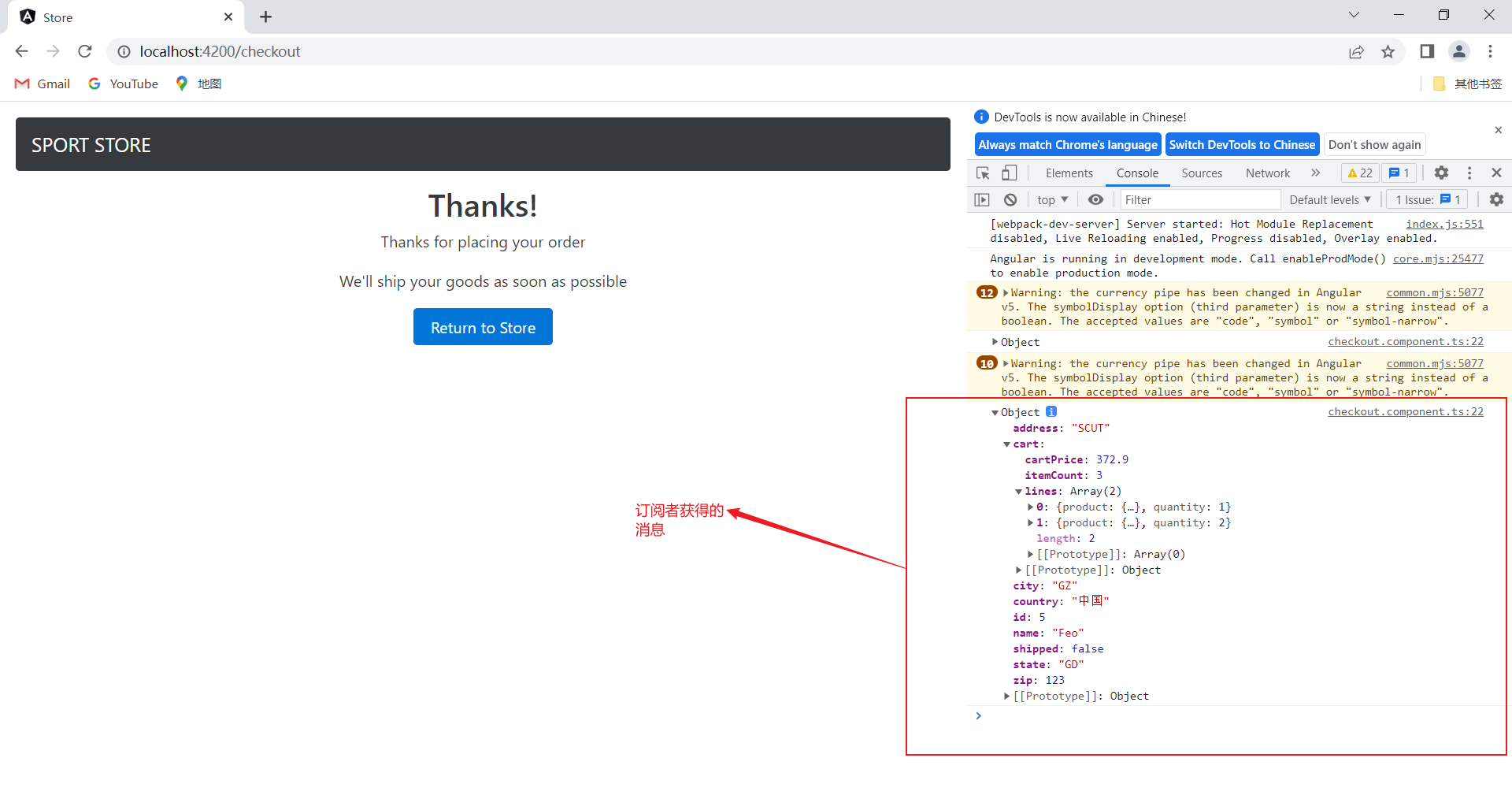This screenshot has width=1512, height=810.
Task: Open the Gmail bookmark
Action: (x=43, y=84)
